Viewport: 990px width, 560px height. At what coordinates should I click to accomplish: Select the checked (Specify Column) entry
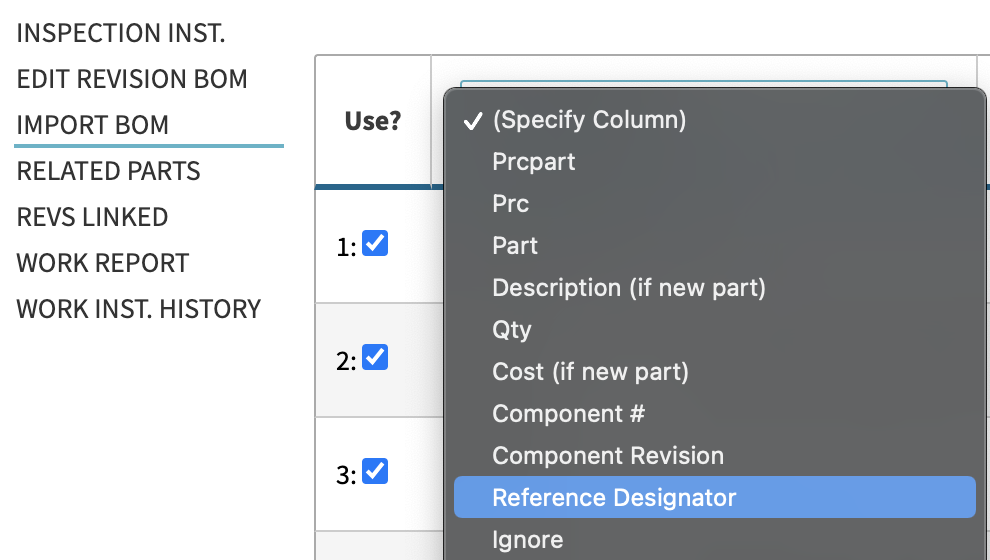pos(715,119)
